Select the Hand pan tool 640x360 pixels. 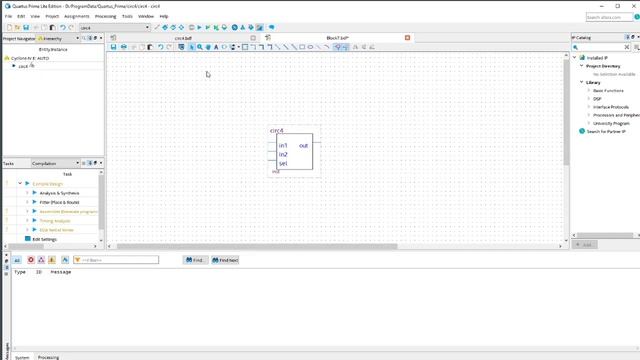[208, 47]
